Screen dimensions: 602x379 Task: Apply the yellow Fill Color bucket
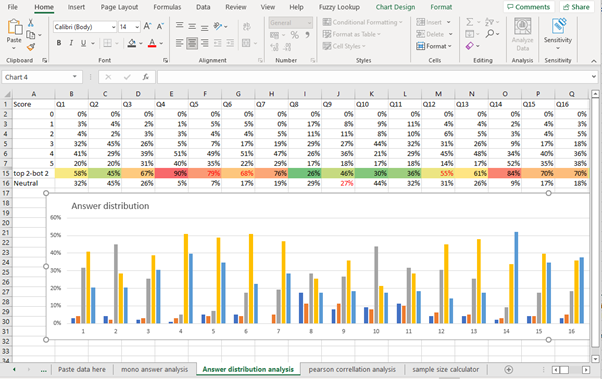(x=132, y=43)
